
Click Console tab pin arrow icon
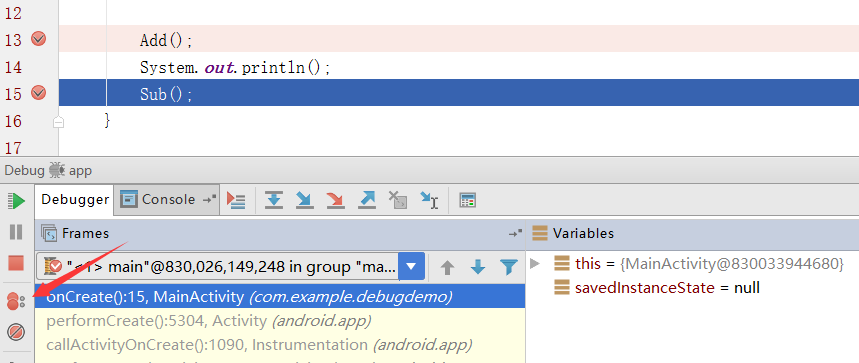pyautogui.click(x=210, y=200)
